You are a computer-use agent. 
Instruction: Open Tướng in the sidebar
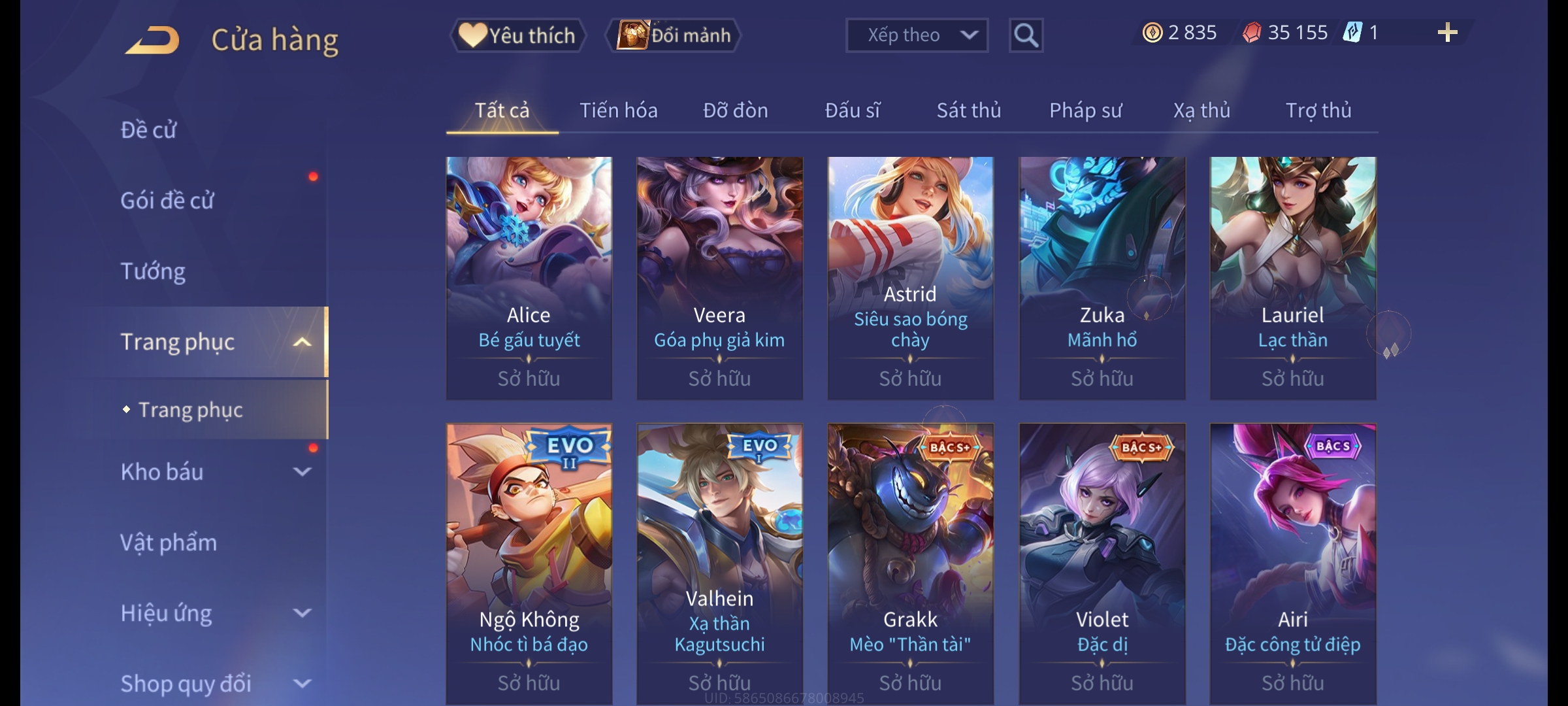[x=153, y=271]
